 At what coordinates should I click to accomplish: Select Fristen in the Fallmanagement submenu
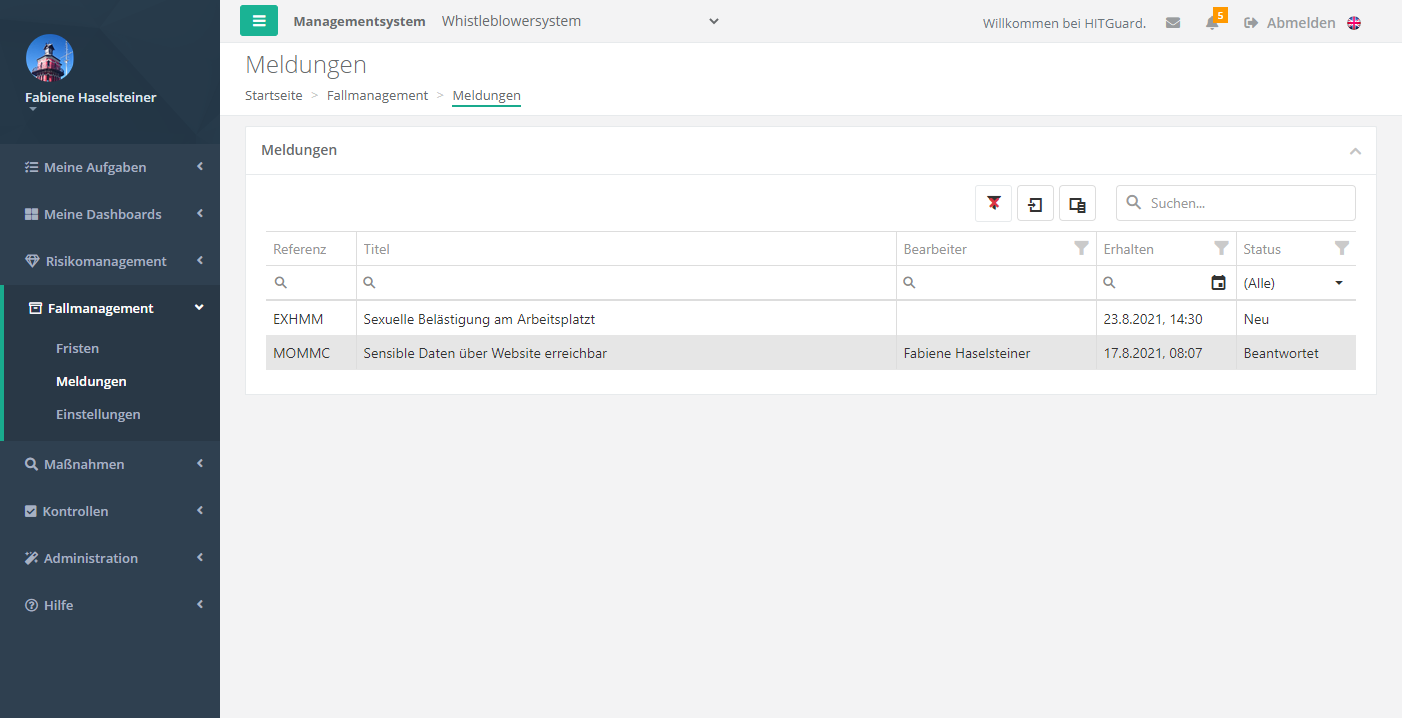coord(77,348)
